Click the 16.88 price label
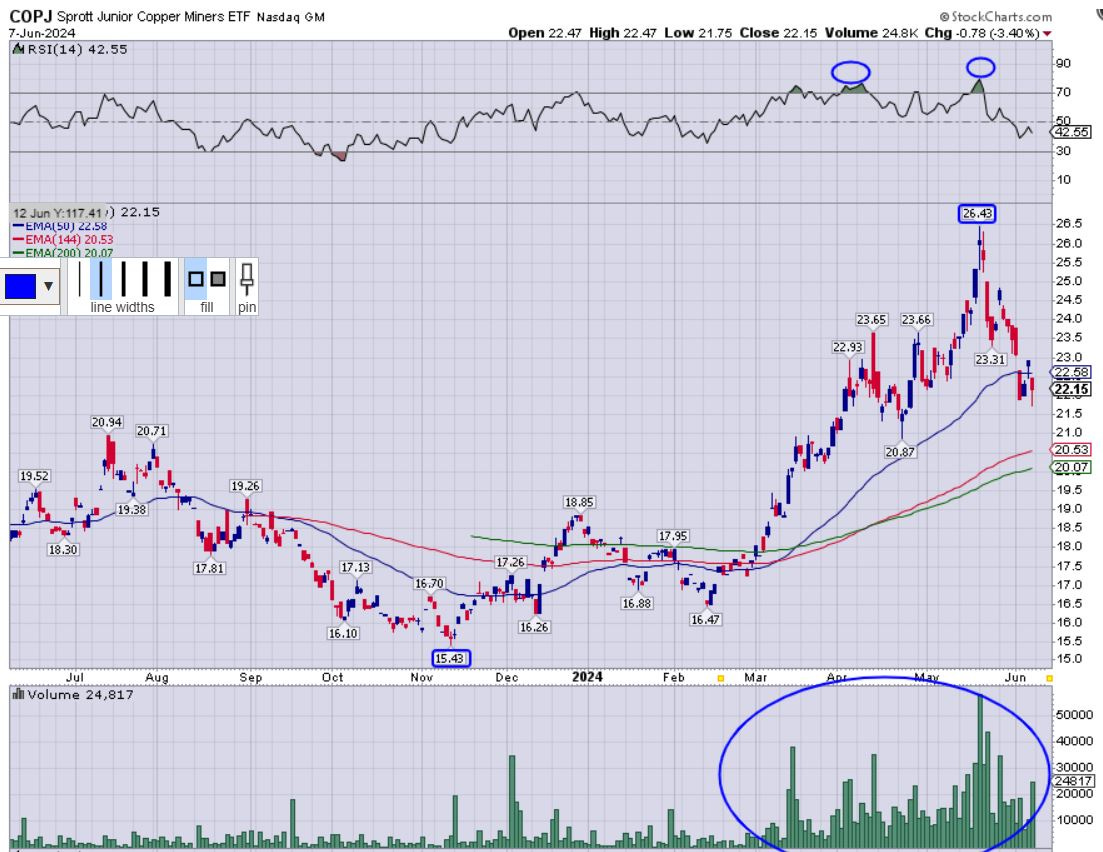The image size is (1103, 852). 637,603
